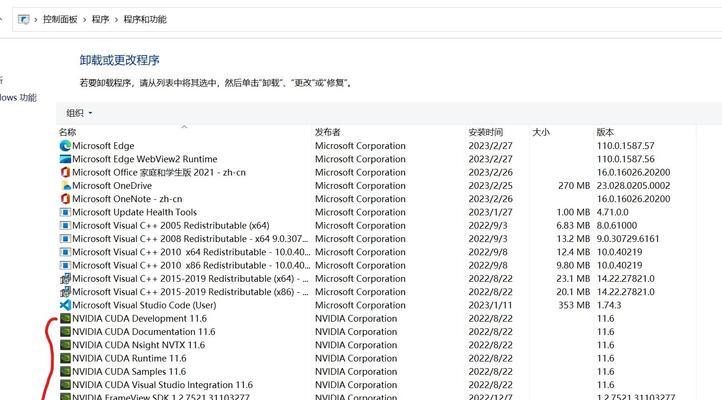The image size is (722, 400).
Task: Click the Visual C++ 2010 x64 icon
Action: pos(65,252)
